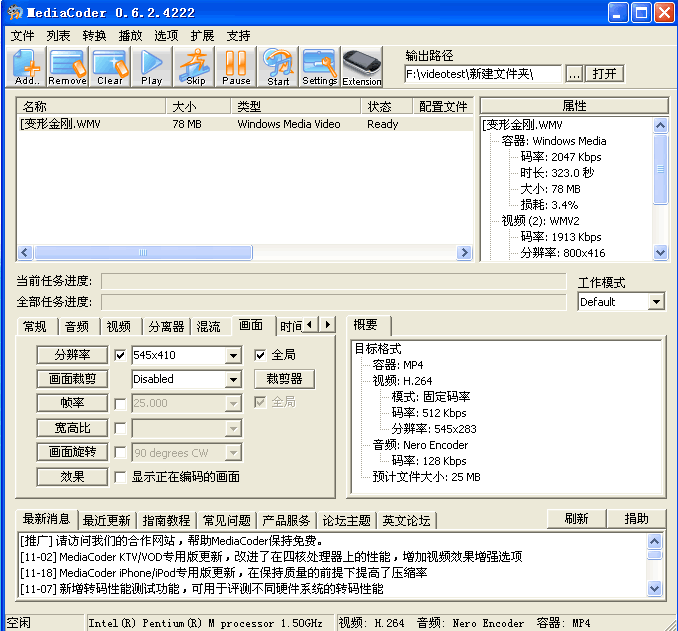Enable 显示正在编码的画面 checkbox
Image resolution: width=678 pixels, height=631 pixels.
121,477
